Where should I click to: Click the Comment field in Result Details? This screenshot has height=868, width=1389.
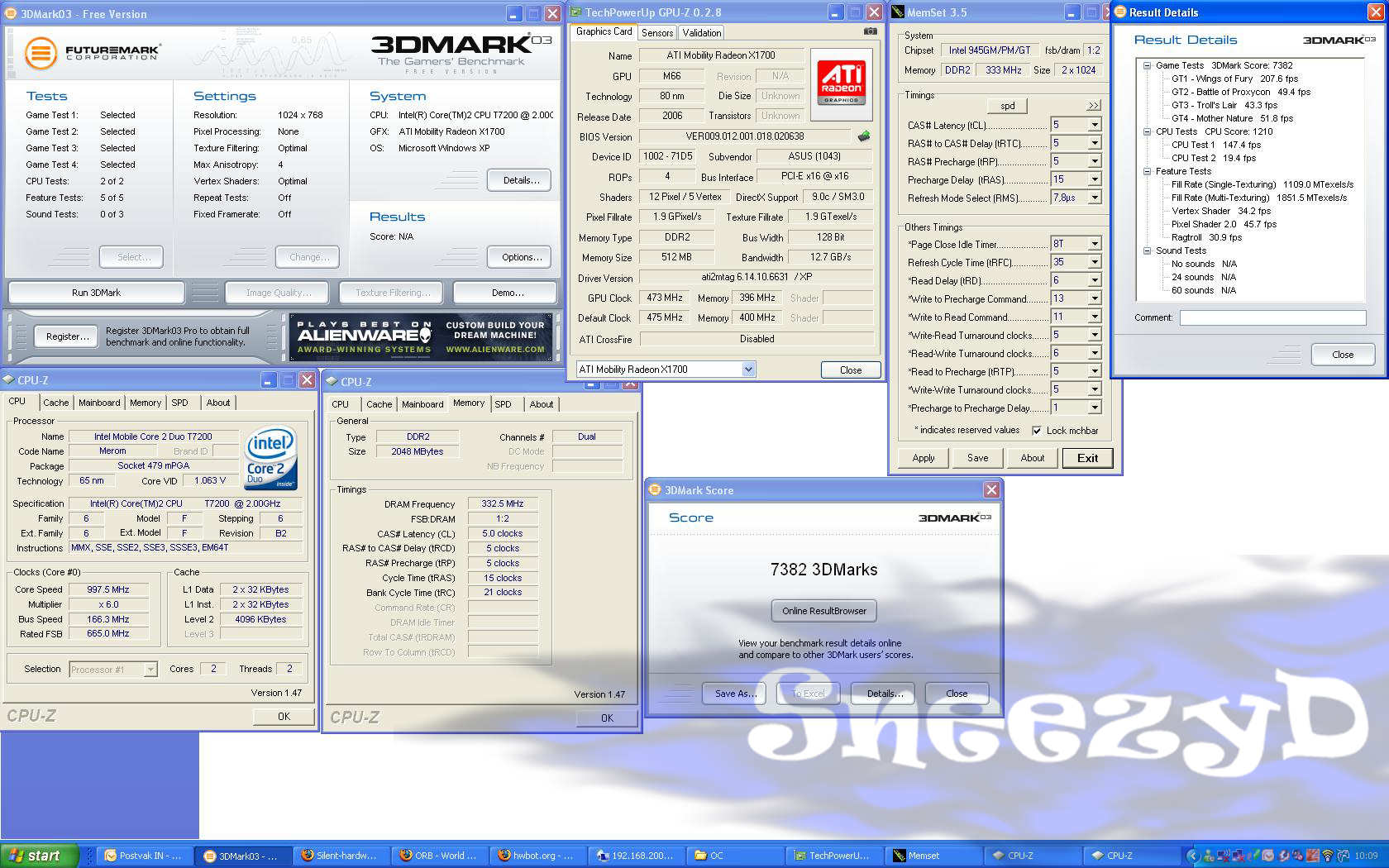point(1272,317)
